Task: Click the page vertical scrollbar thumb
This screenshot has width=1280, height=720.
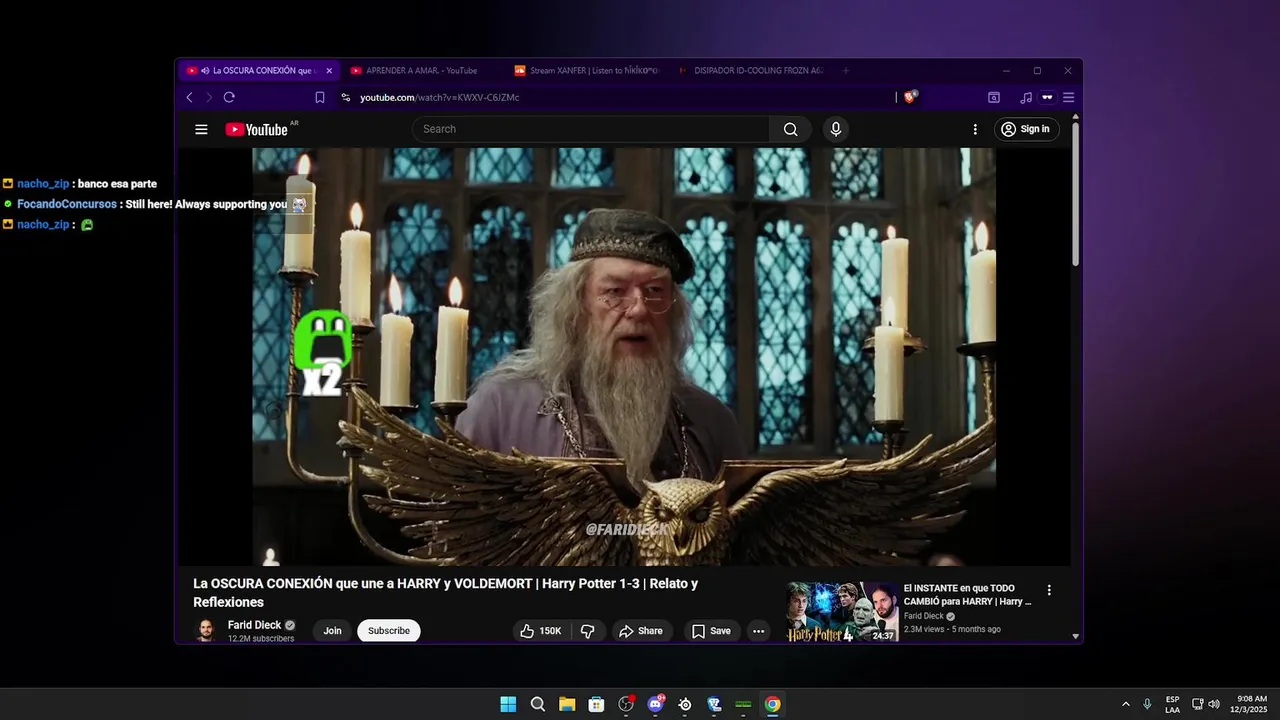Action: click(x=1075, y=195)
